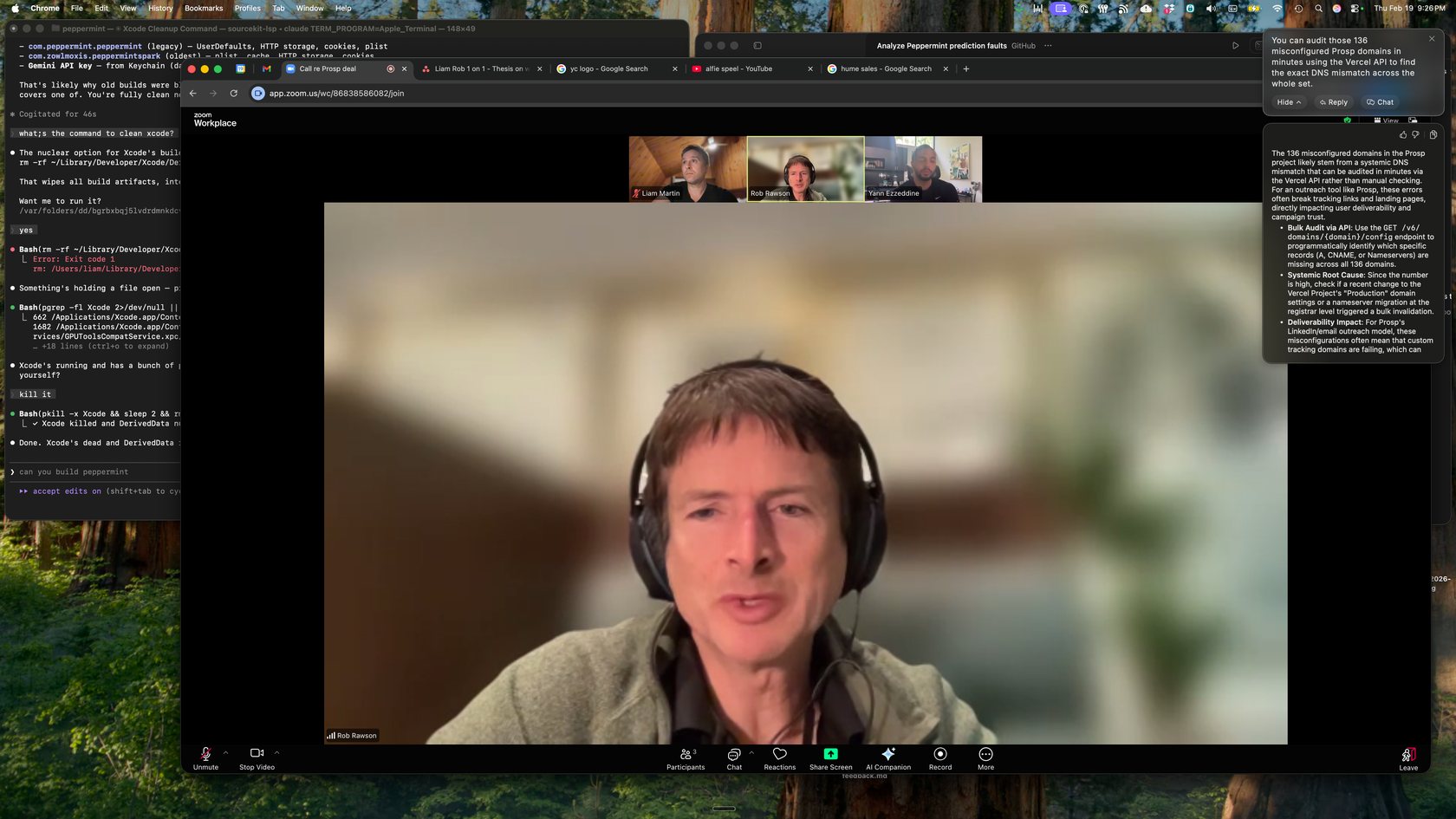This screenshot has width=1456, height=819.
Task: Thumbs down the AI Companion response
Action: [x=1415, y=134]
